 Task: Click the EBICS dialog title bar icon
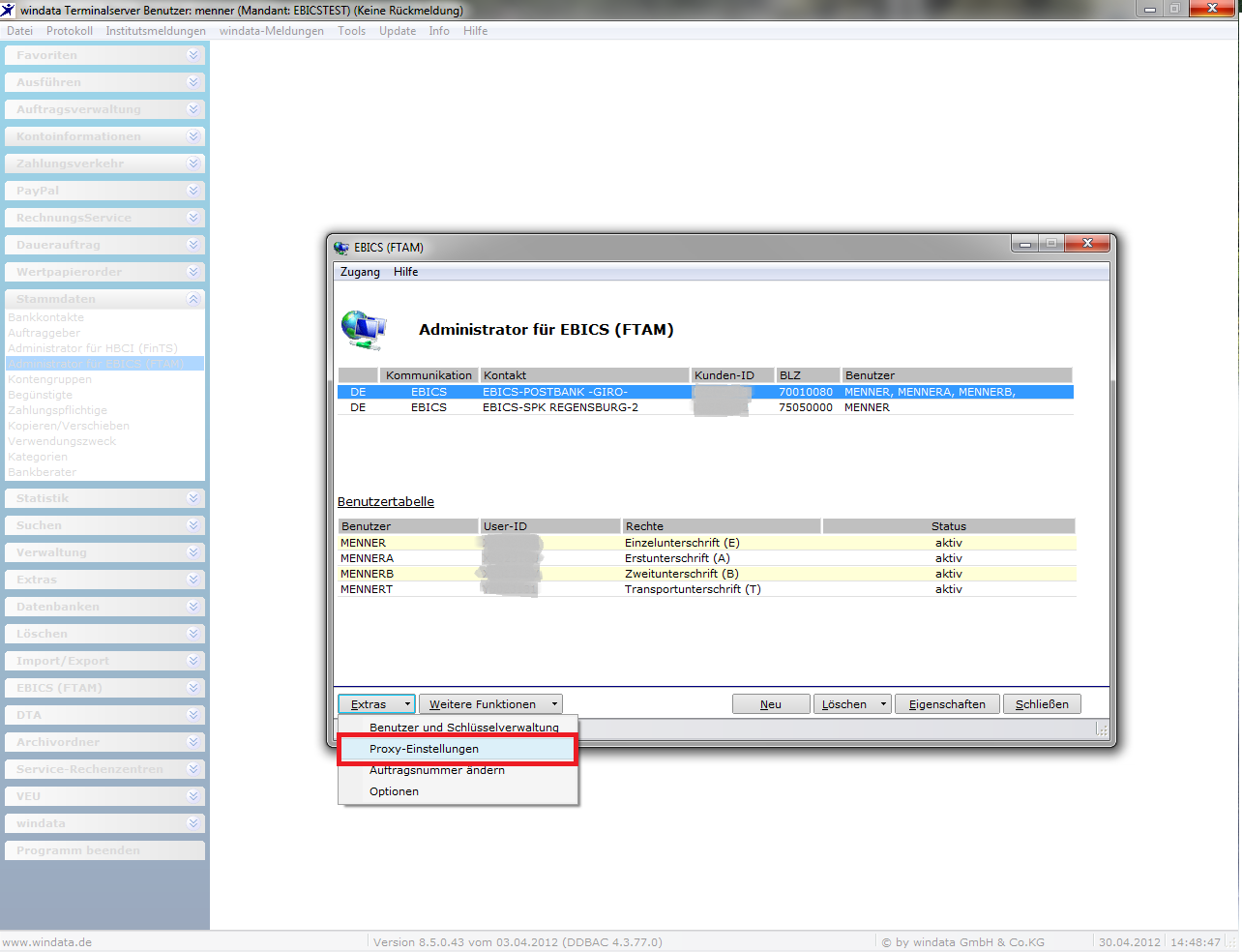click(341, 248)
